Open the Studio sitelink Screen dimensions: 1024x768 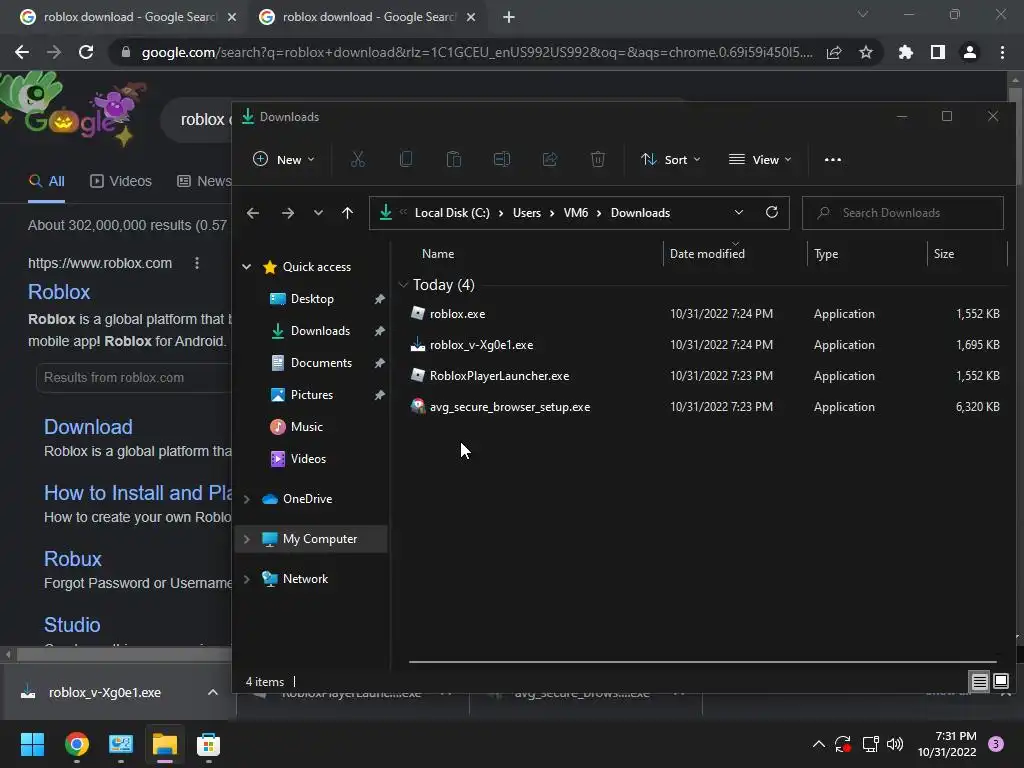72,625
